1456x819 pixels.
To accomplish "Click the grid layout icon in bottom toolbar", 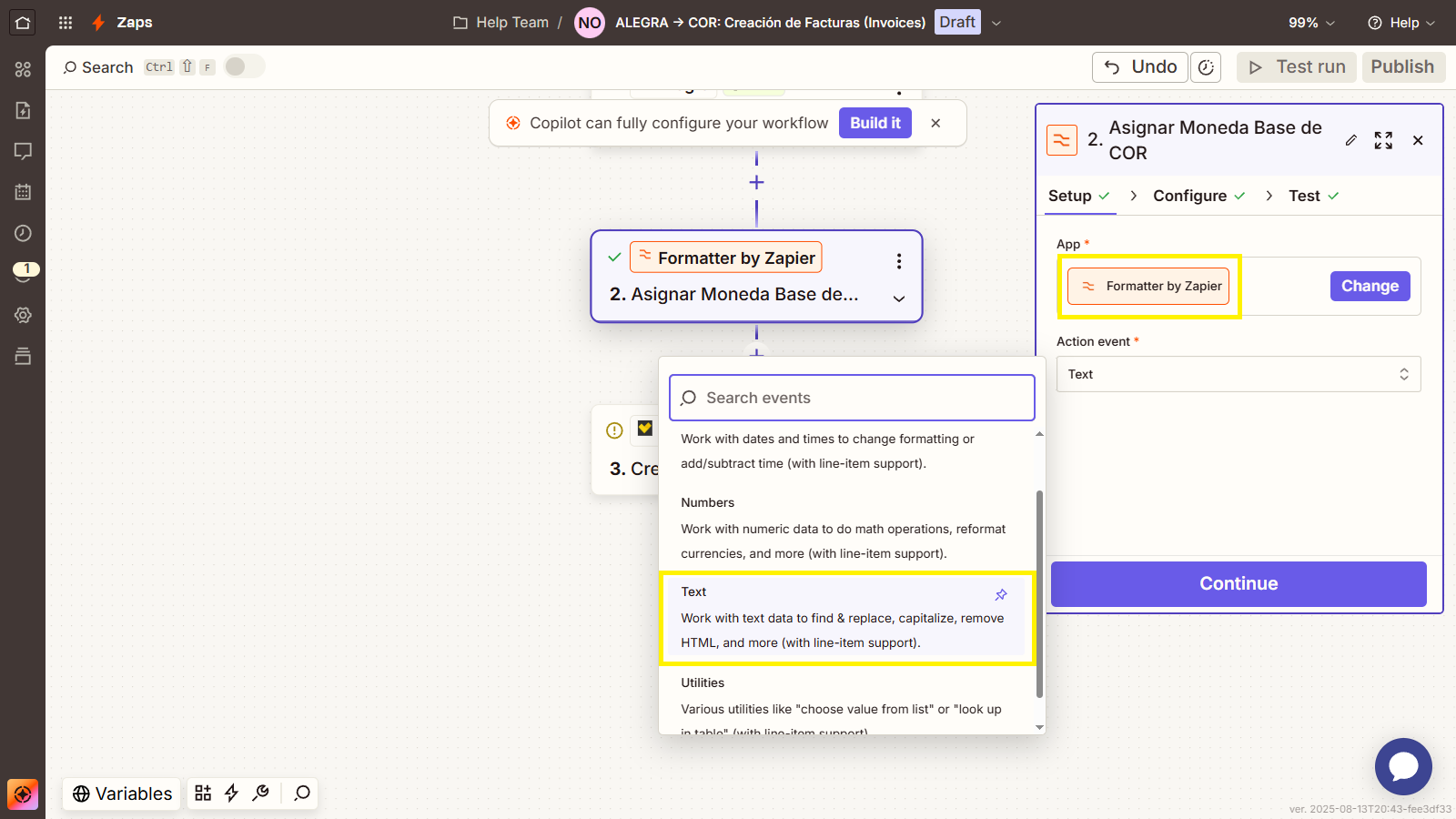I will 203,794.
